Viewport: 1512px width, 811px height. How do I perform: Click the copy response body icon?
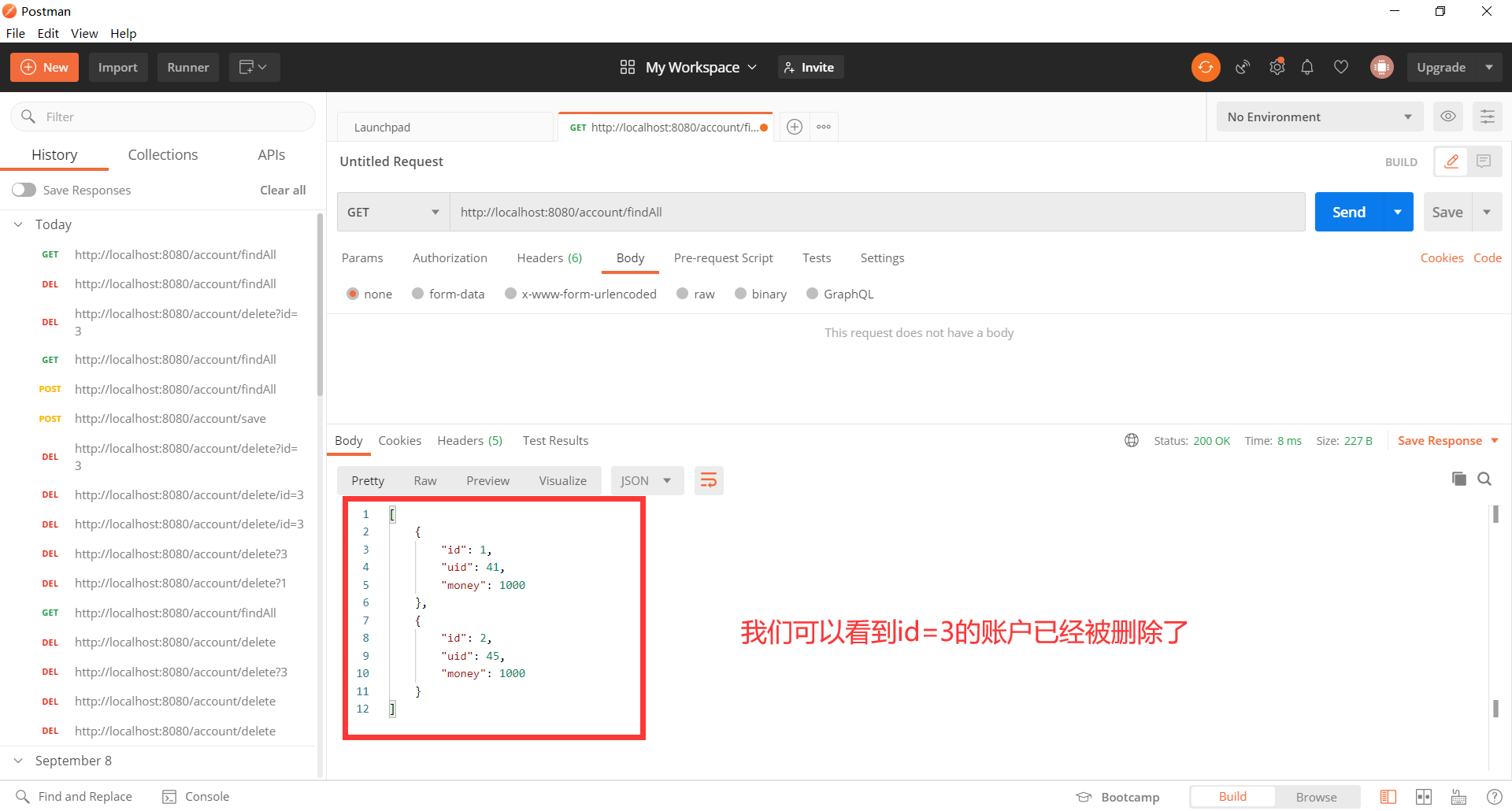pos(1459,479)
